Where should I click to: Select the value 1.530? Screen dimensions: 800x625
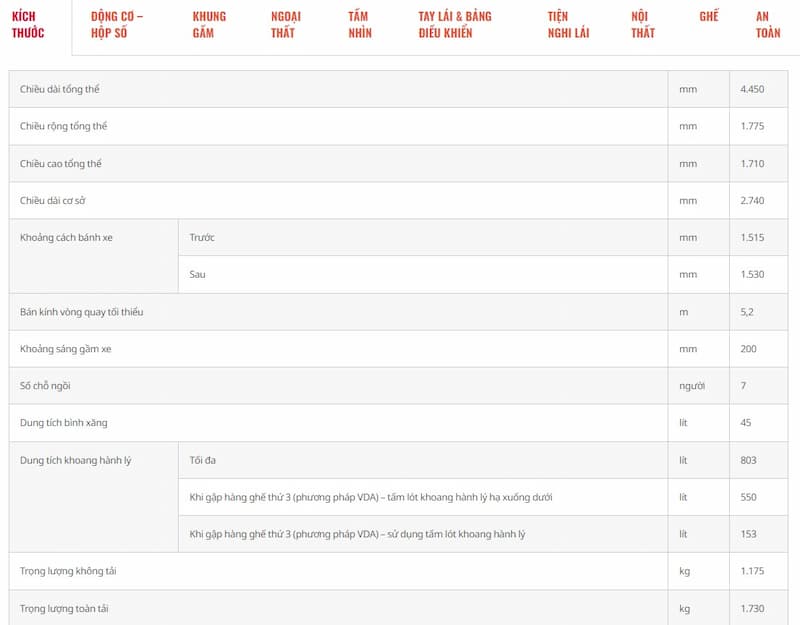click(x=752, y=274)
